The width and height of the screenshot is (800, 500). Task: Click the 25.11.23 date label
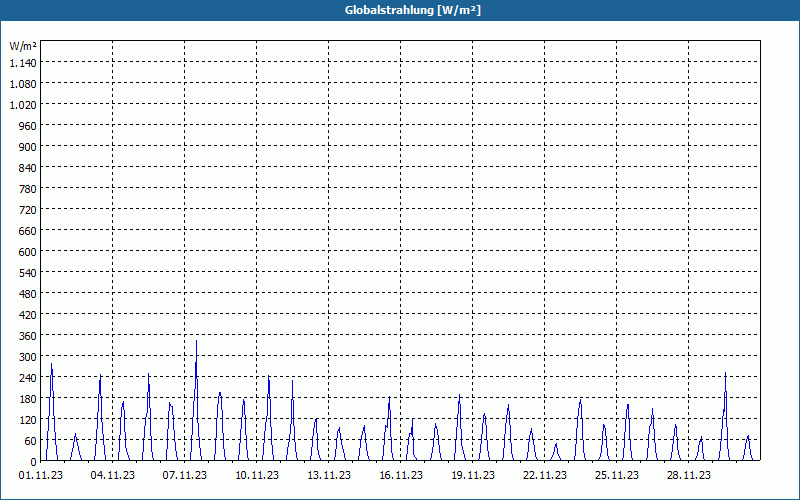pyautogui.click(x=616, y=476)
